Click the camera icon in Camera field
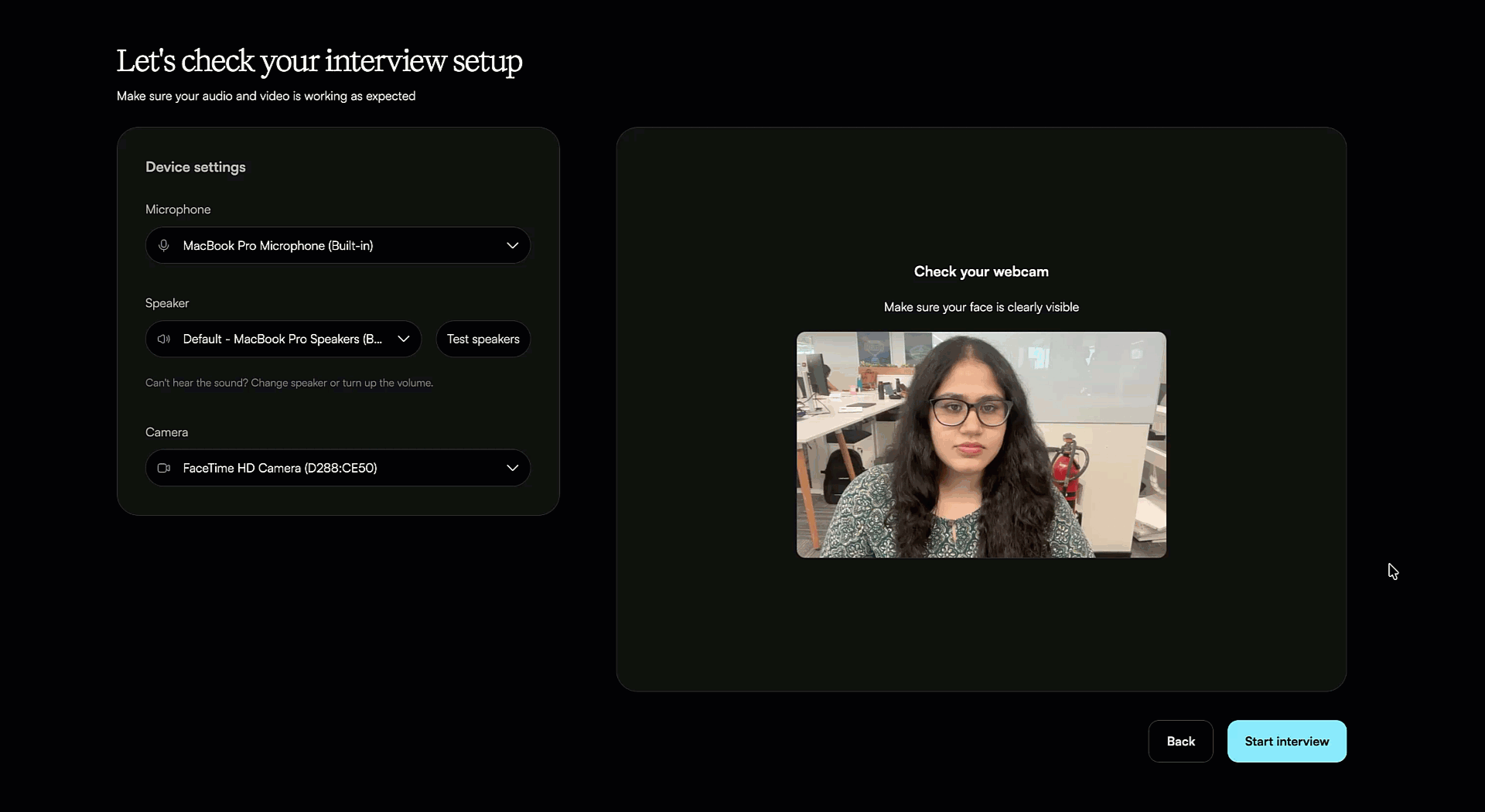The width and height of the screenshot is (1485, 812). coord(164,468)
